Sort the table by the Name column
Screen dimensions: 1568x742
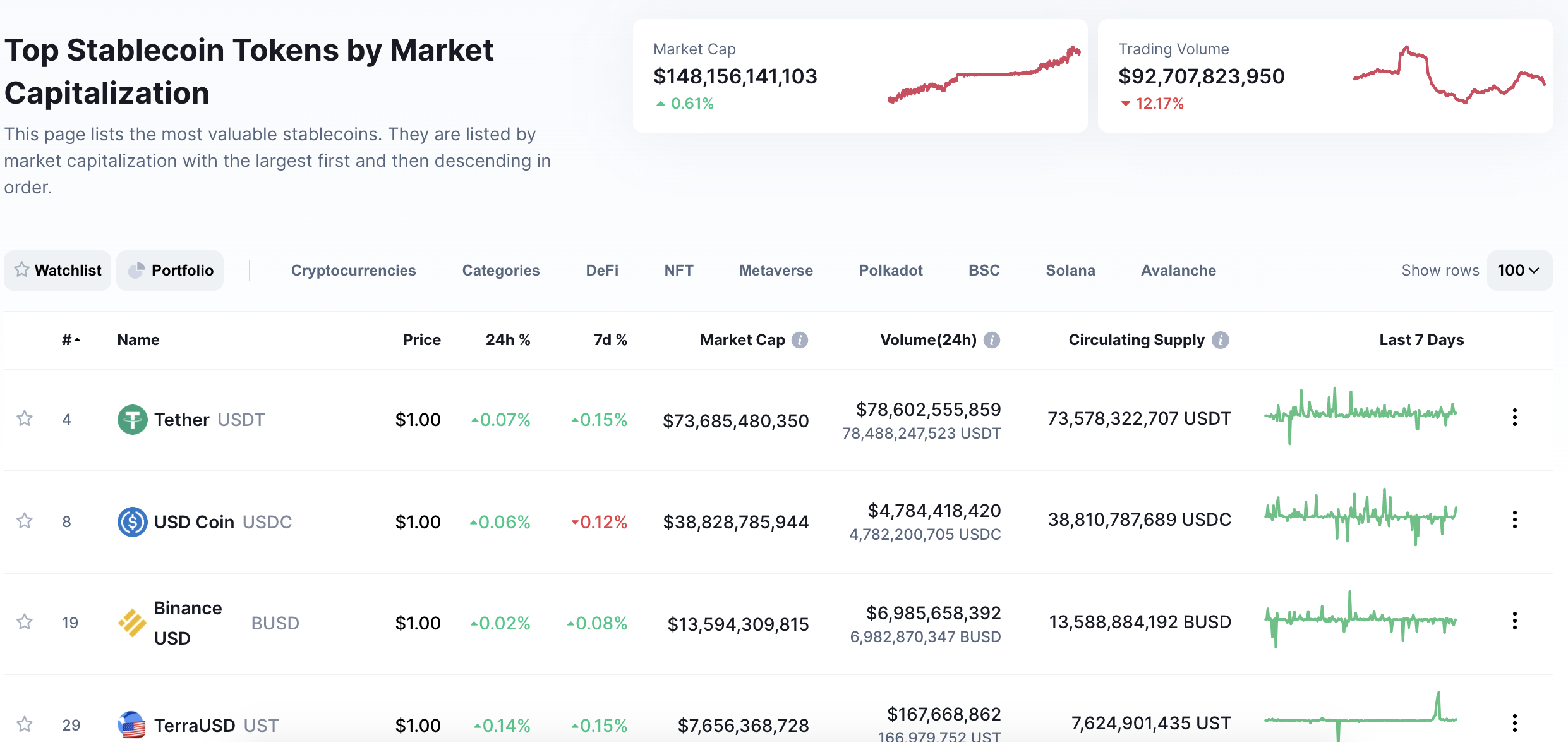coord(138,340)
